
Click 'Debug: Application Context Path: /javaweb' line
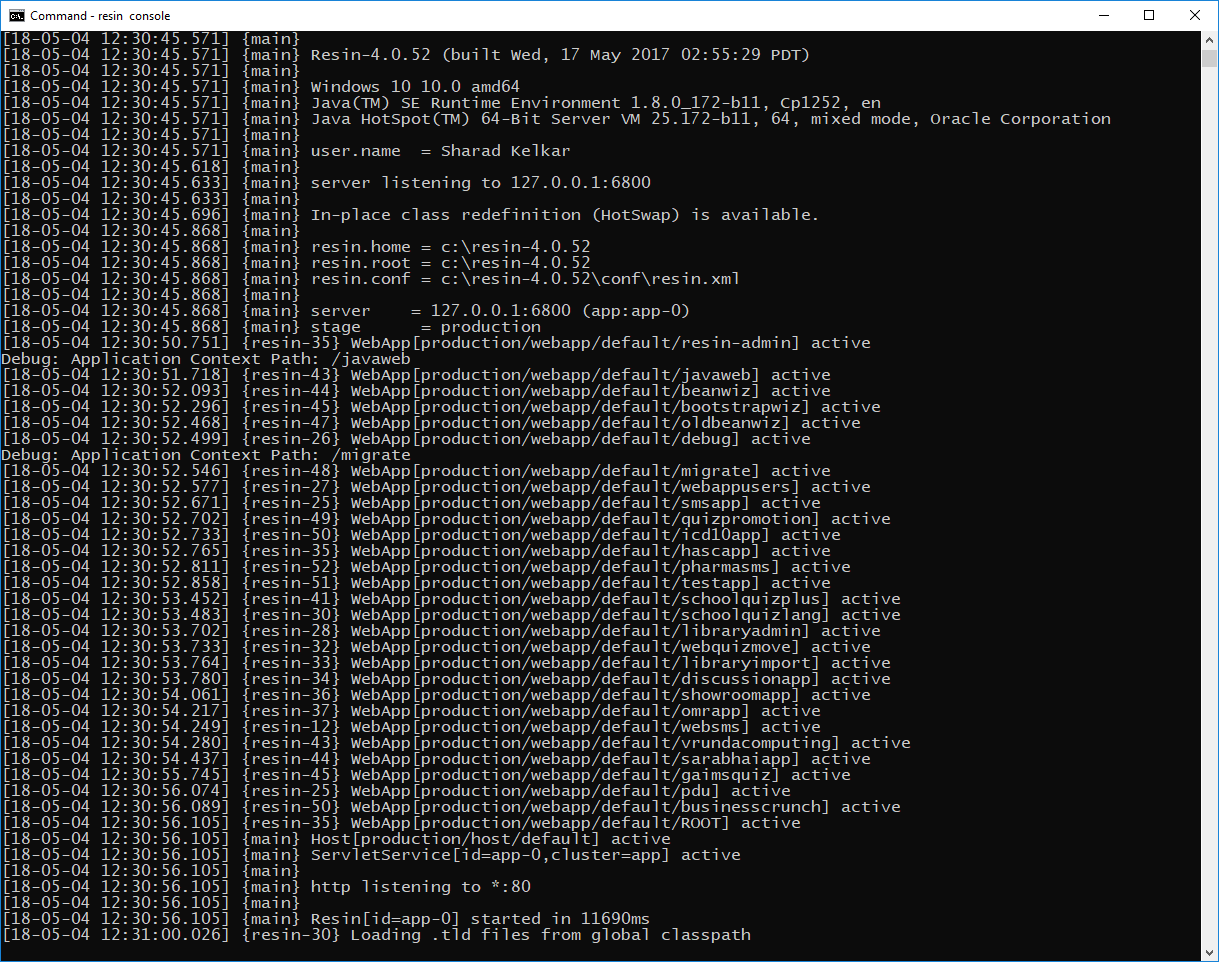[x=206, y=359]
